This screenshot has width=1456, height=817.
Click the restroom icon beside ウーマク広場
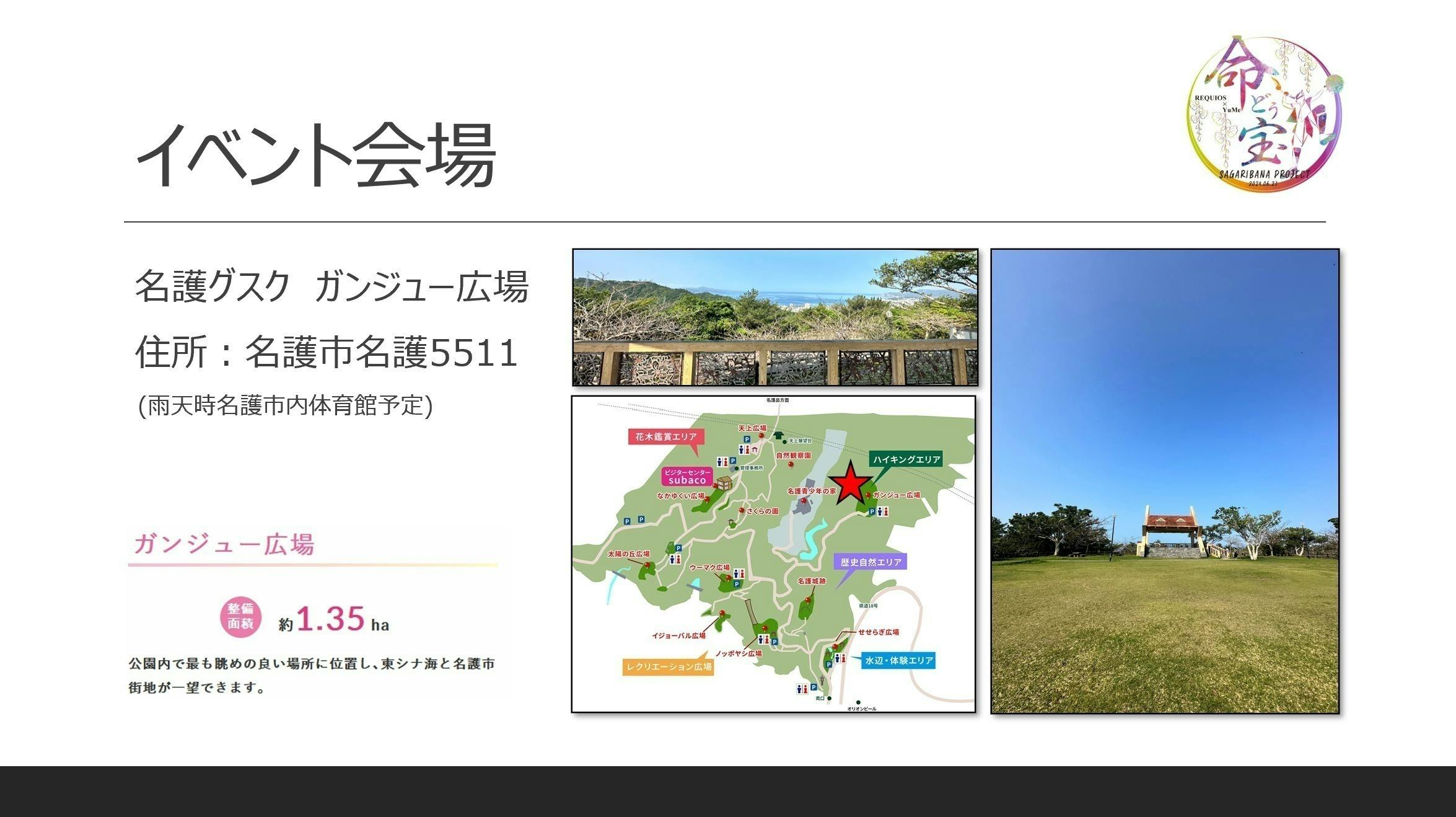[738, 574]
